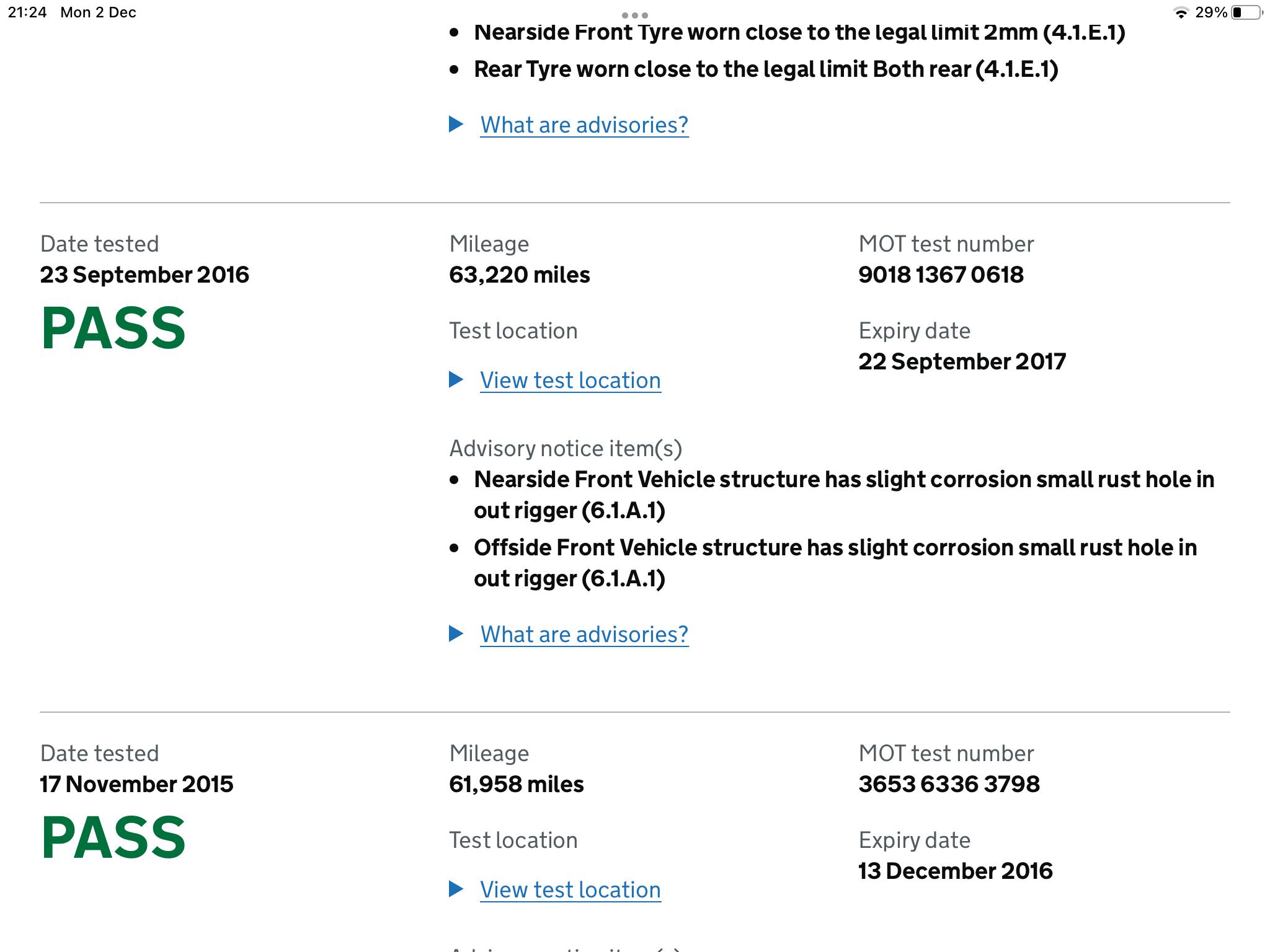Click expiry date 13 December 2016
The image size is (1270, 952).
pos(955,871)
